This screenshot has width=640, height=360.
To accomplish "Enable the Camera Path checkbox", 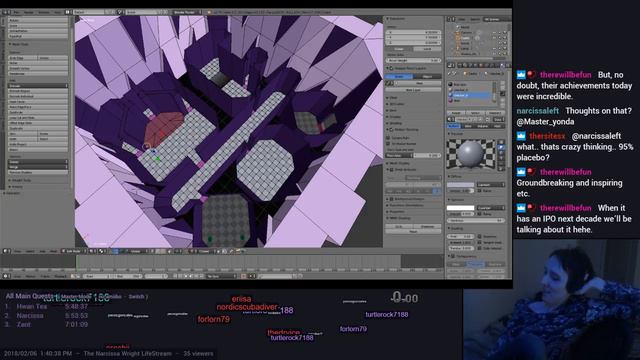I will pyautogui.click(x=388, y=138).
